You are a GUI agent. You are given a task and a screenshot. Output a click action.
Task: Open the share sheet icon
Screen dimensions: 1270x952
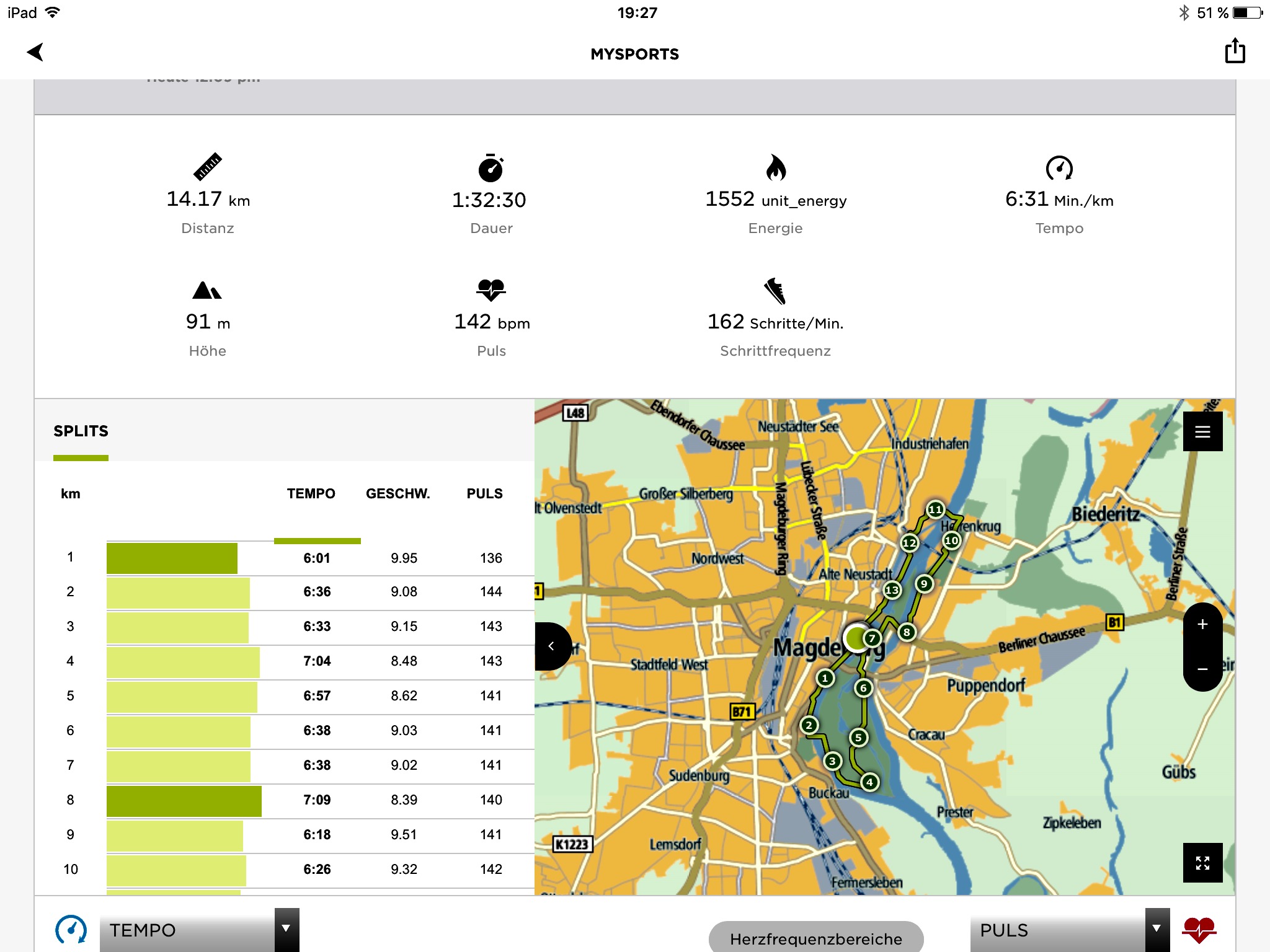[x=1234, y=51]
